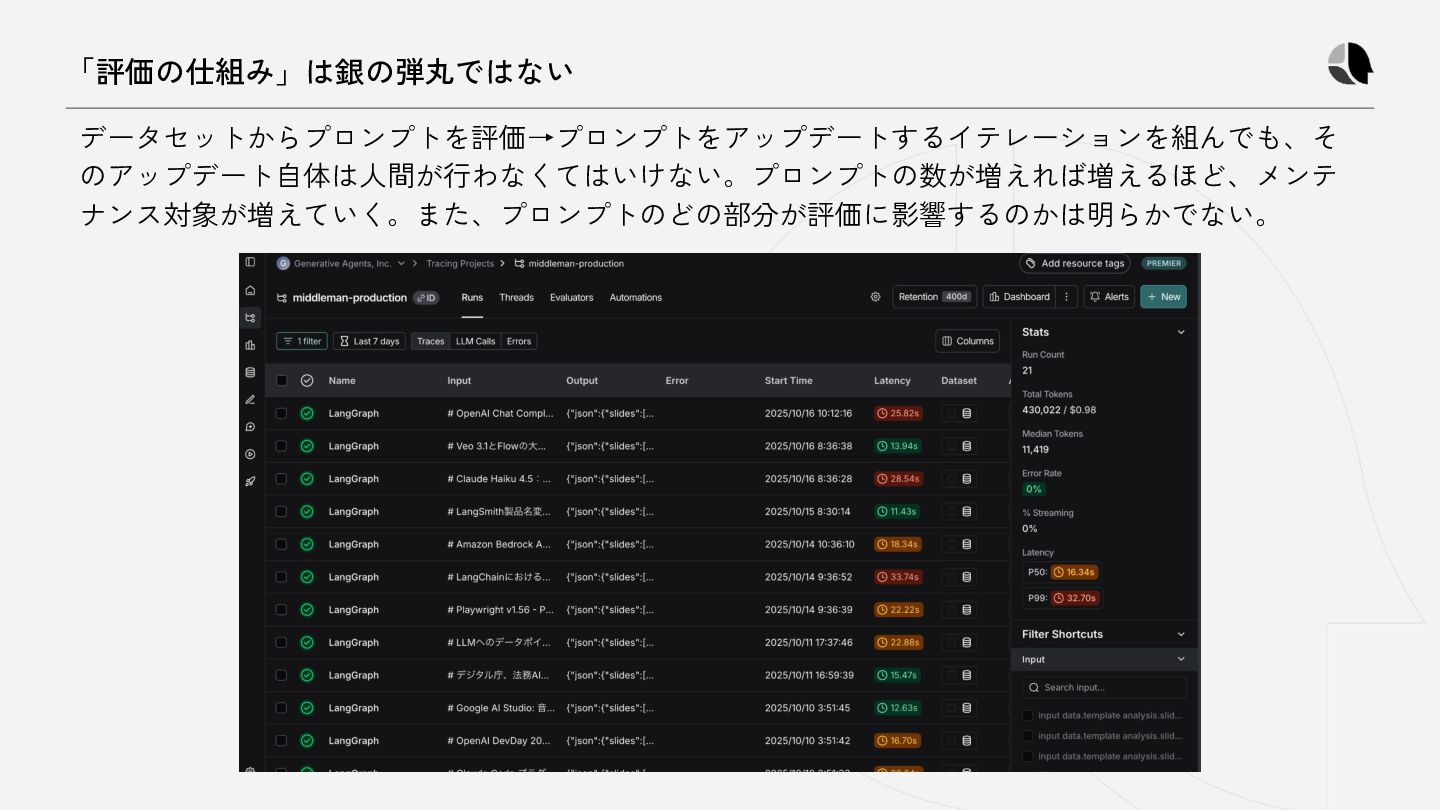Click the green New button
Viewport: 1440px width, 810px height.
coord(1163,297)
